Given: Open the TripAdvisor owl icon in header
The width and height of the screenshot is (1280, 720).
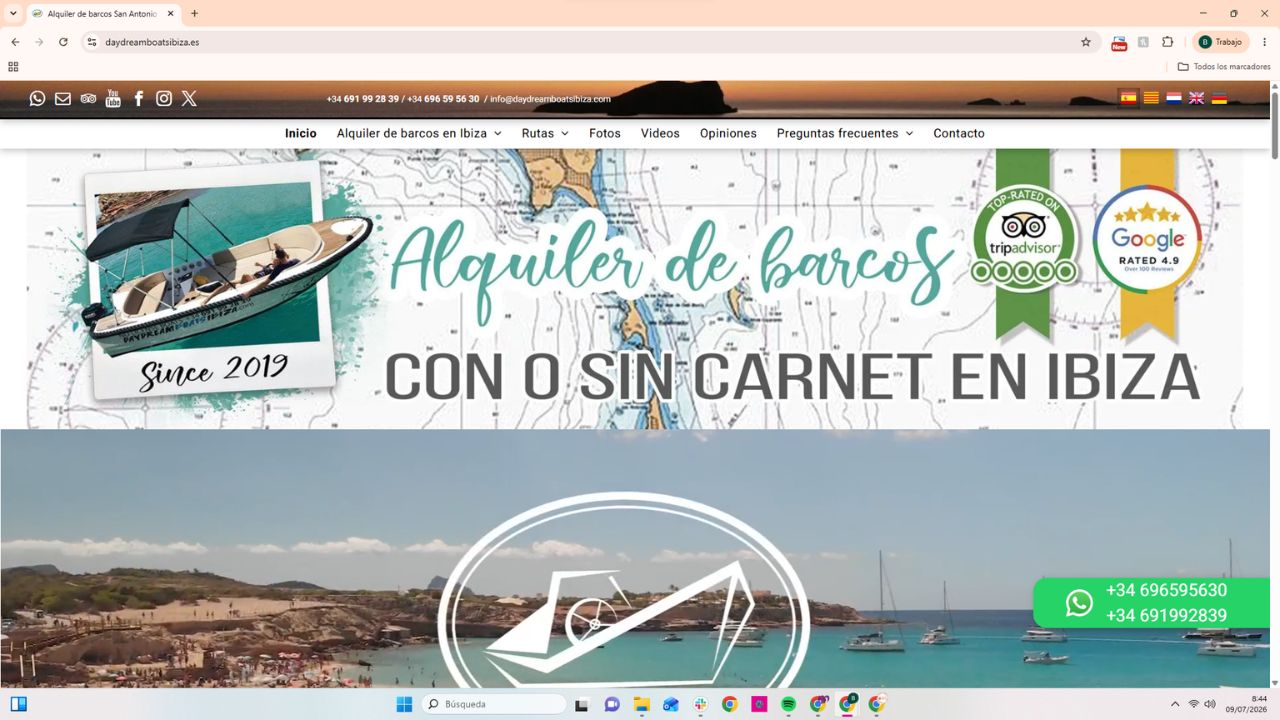Looking at the screenshot, I should pos(88,98).
